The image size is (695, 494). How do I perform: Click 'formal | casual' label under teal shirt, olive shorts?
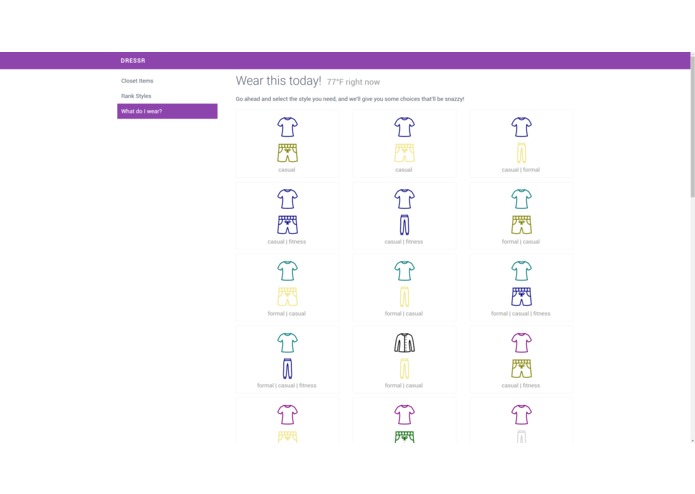pos(521,241)
